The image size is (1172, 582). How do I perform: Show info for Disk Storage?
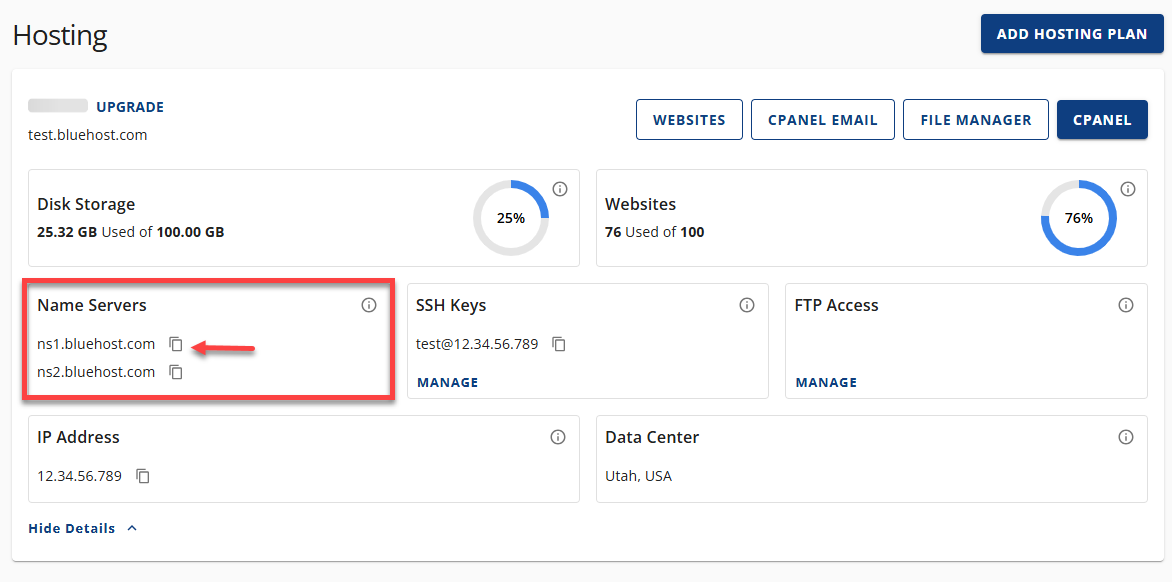(560, 189)
